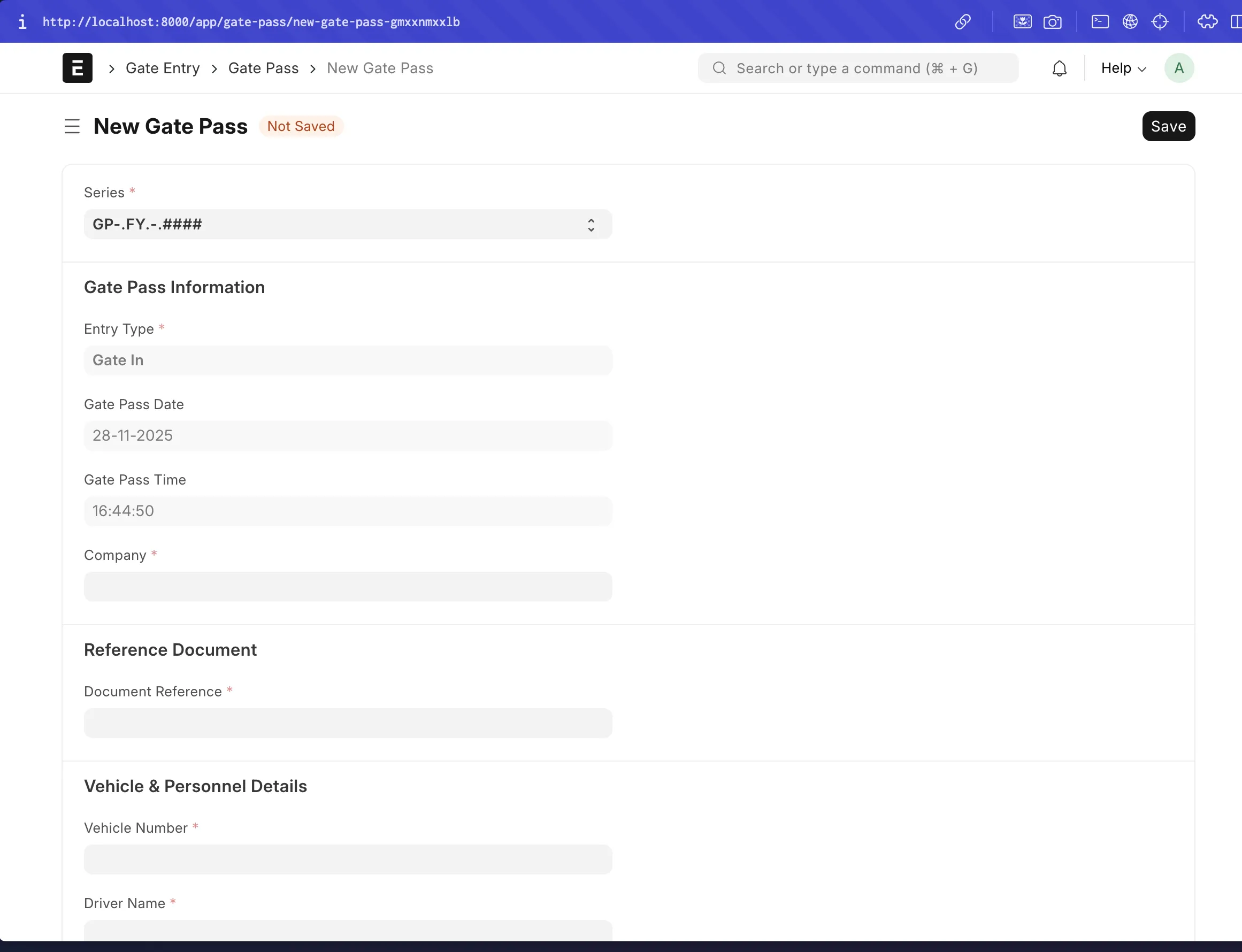Click the camera screenshot icon
The width and height of the screenshot is (1242, 952).
tap(1052, 21)
